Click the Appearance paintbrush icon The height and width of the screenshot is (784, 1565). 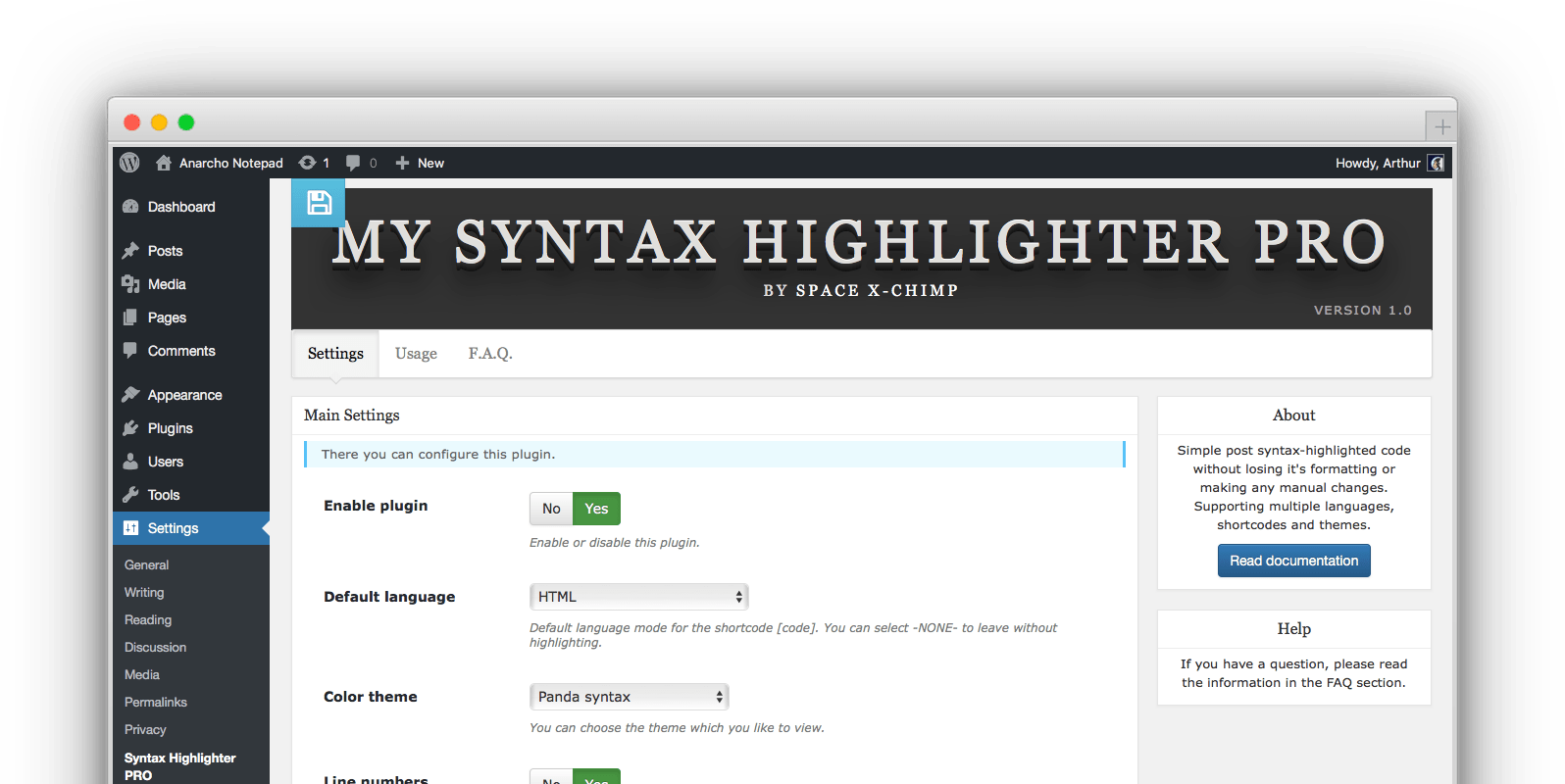(x=130, y=394)
